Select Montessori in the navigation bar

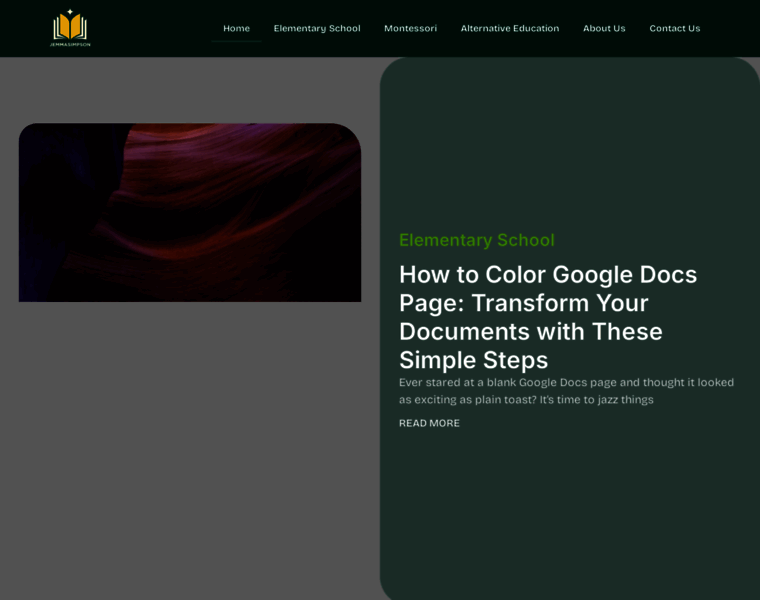click(x=410, y=28)
